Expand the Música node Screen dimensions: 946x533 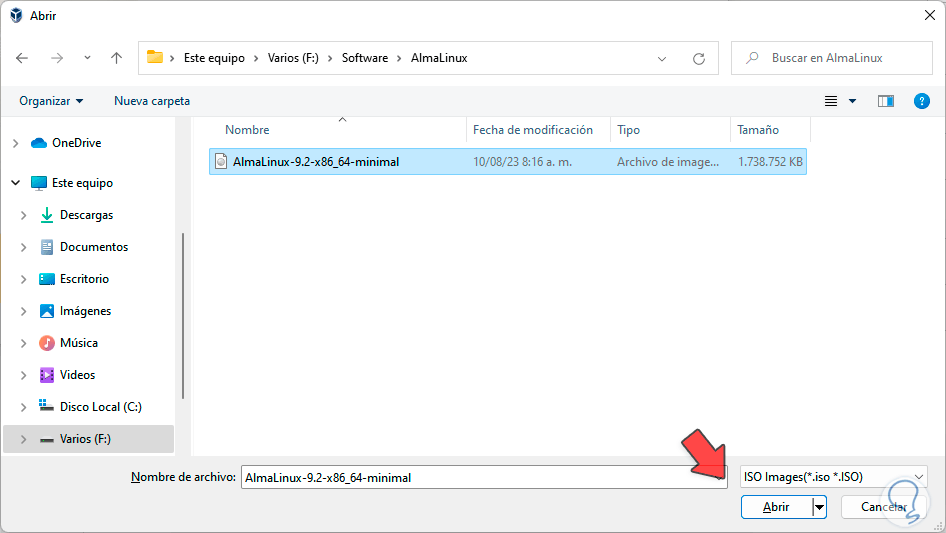[24, 343]
